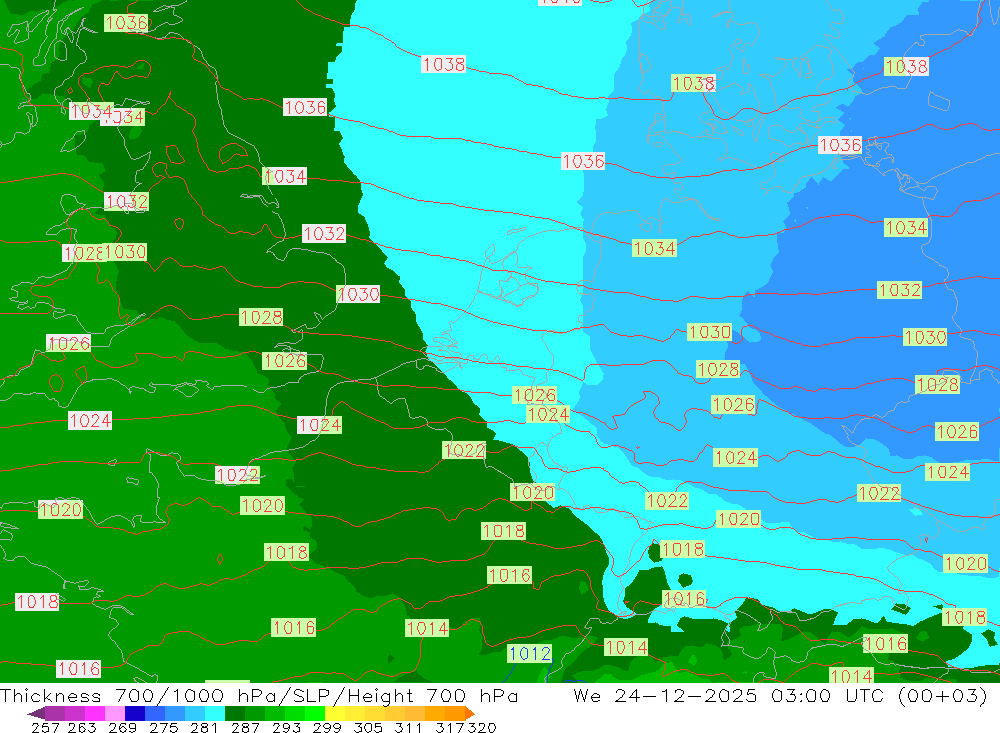Pick the bright magenta legend swatch
1000x733 pixels.
[94, 713]
